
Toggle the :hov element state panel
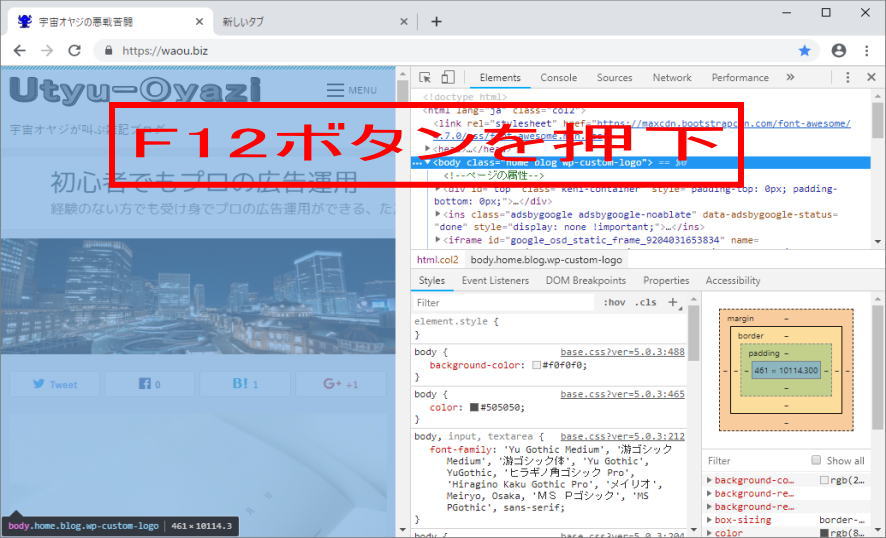[614, 303]
